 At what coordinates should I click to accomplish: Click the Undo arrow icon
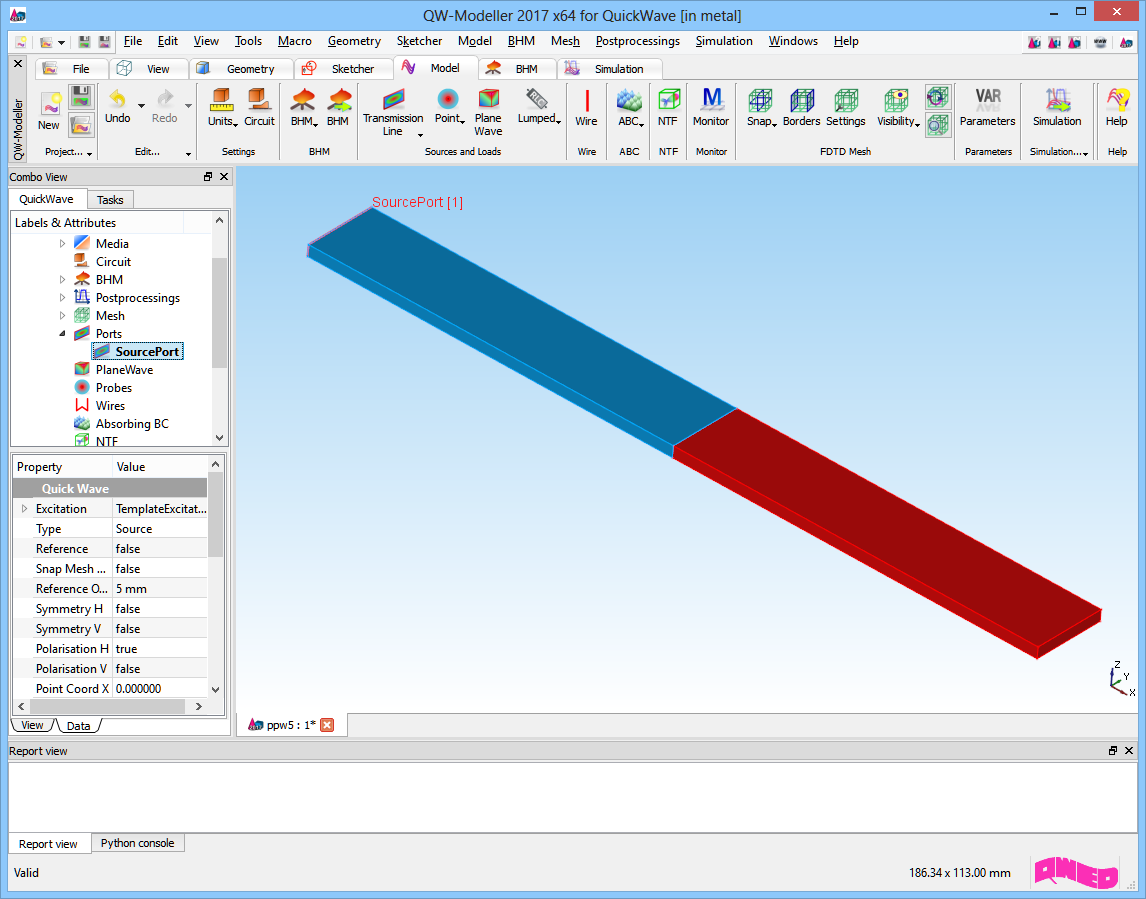(117, 99)
